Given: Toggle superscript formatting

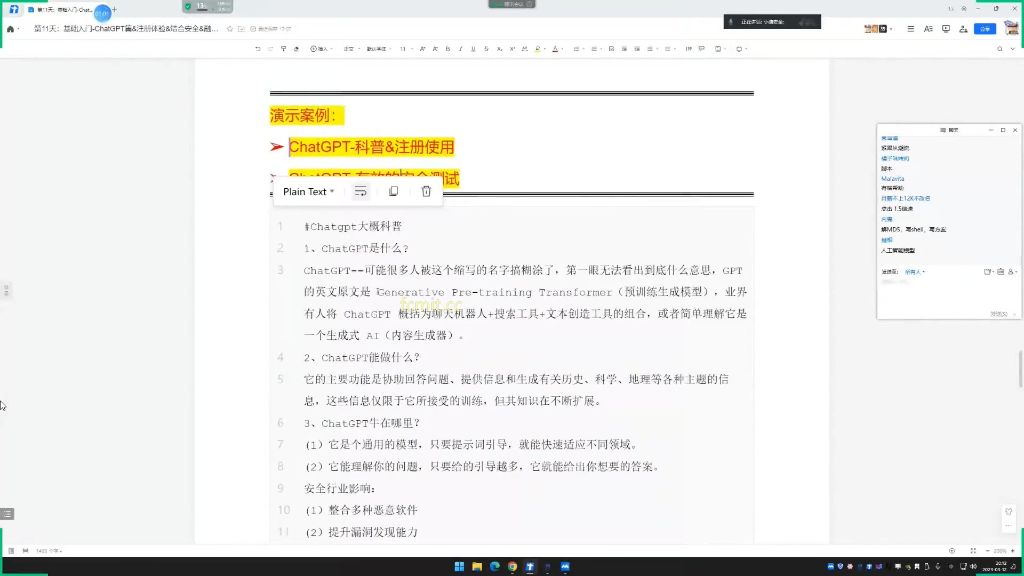Looking at the screenshot, I should (x=512, y=49).
